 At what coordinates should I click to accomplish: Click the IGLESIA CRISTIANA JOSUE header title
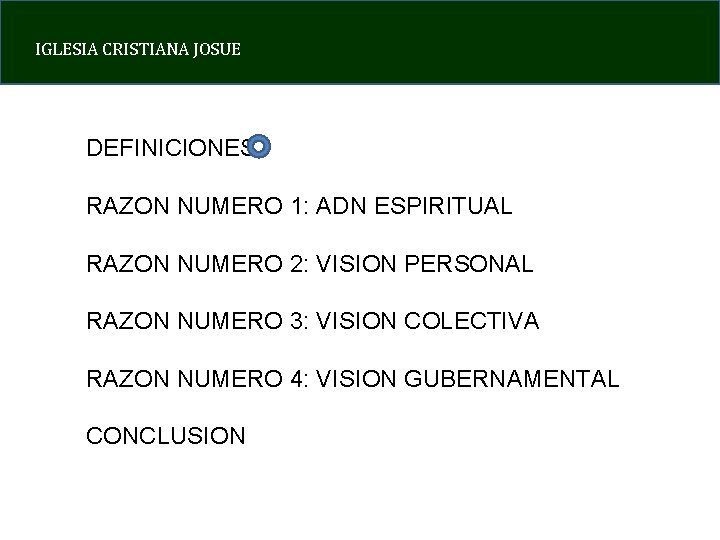point(138,49)
